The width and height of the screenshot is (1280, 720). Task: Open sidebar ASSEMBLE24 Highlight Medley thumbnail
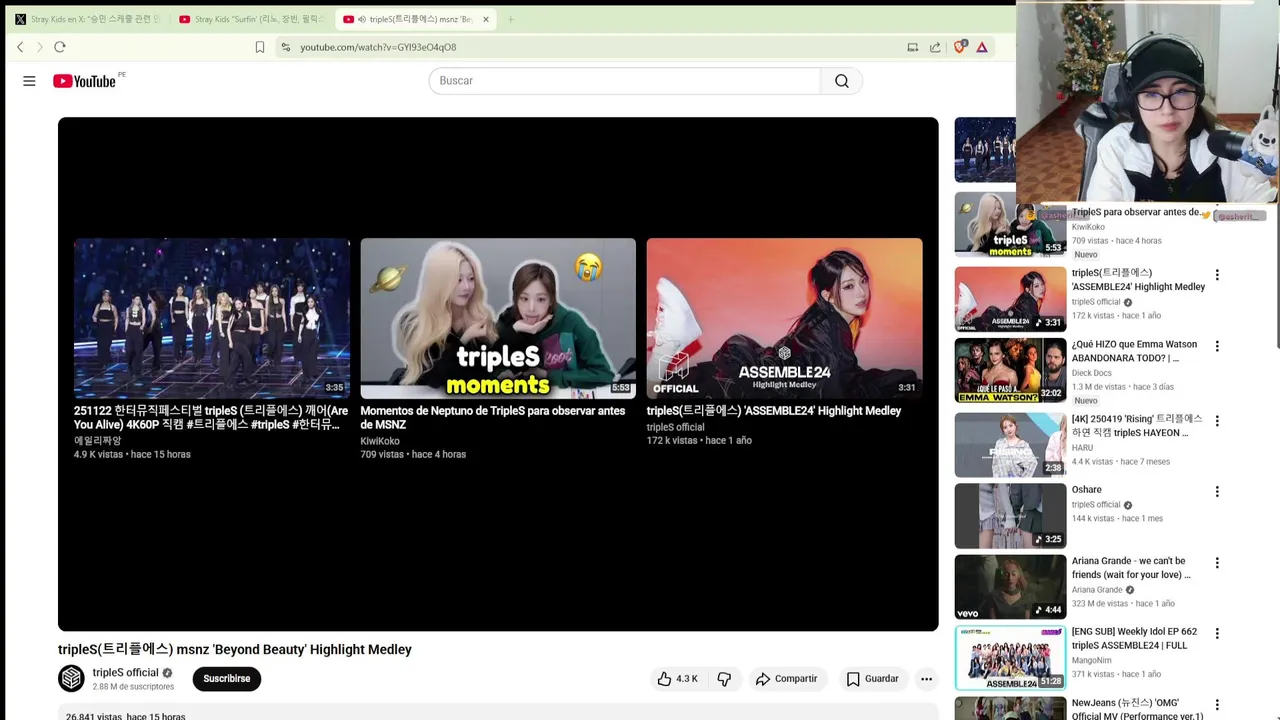1010,299
